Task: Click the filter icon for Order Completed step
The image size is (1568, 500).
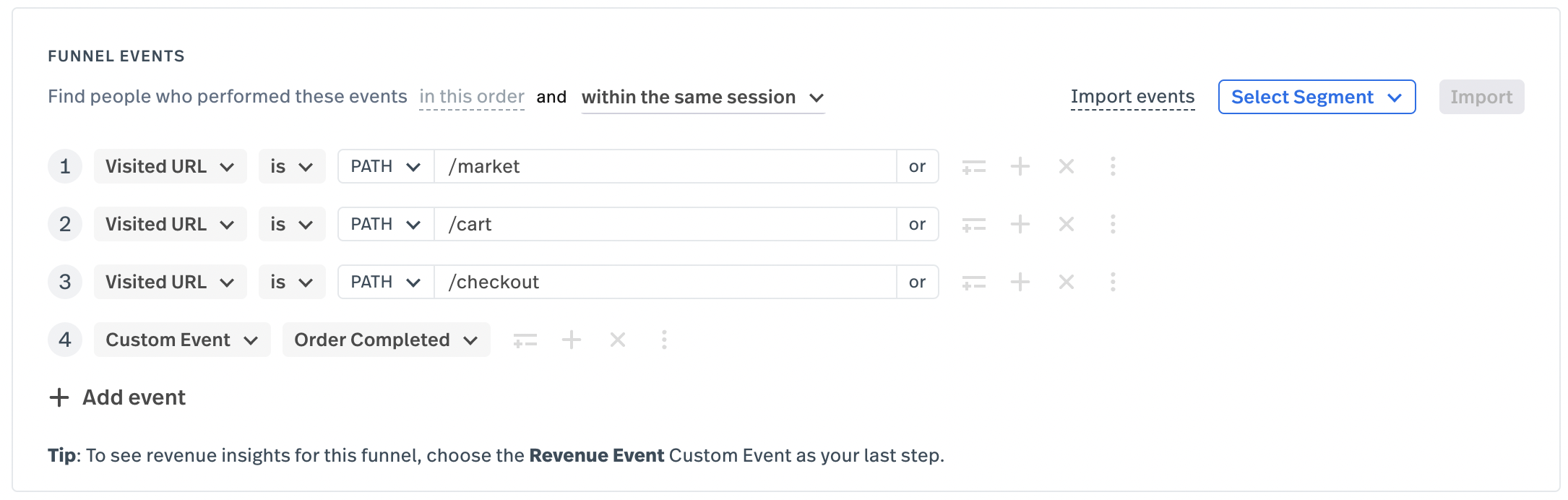Action: coord(525,340)
